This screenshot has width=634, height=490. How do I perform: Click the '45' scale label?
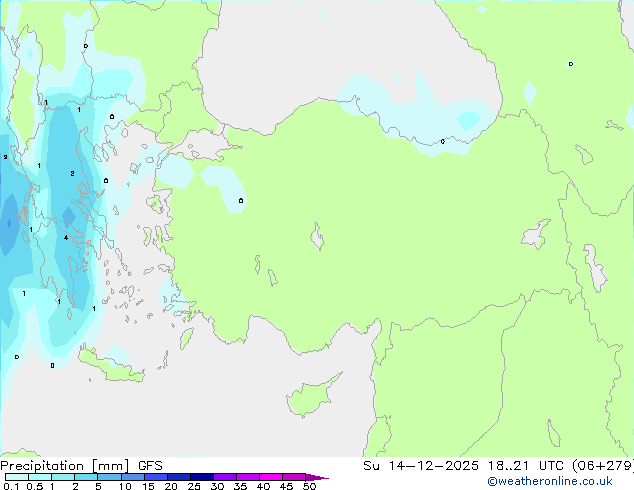(x=286, y=486)
